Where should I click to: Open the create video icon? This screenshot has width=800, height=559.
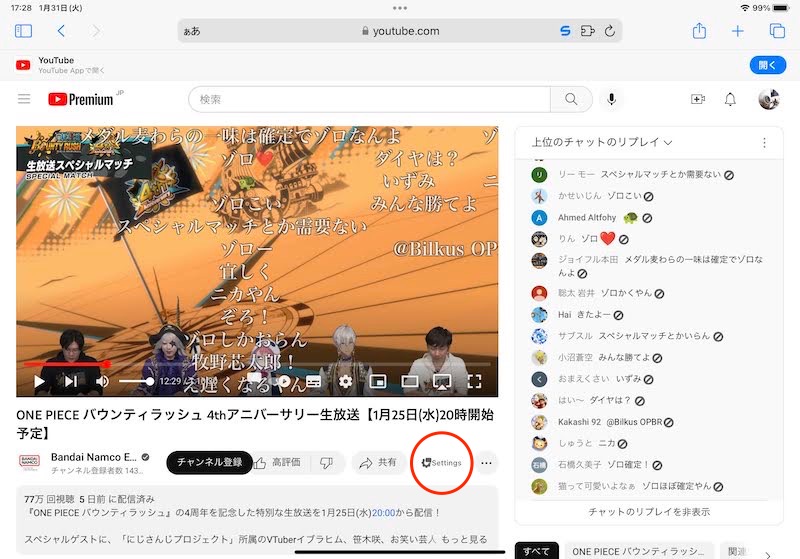(x=698, y=99)
